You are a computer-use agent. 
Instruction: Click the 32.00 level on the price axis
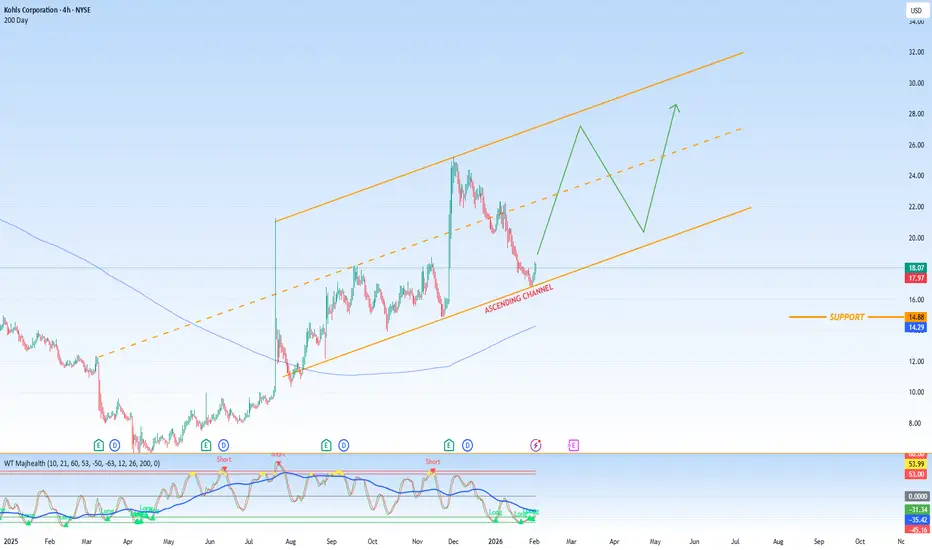(x=916, y=52)
